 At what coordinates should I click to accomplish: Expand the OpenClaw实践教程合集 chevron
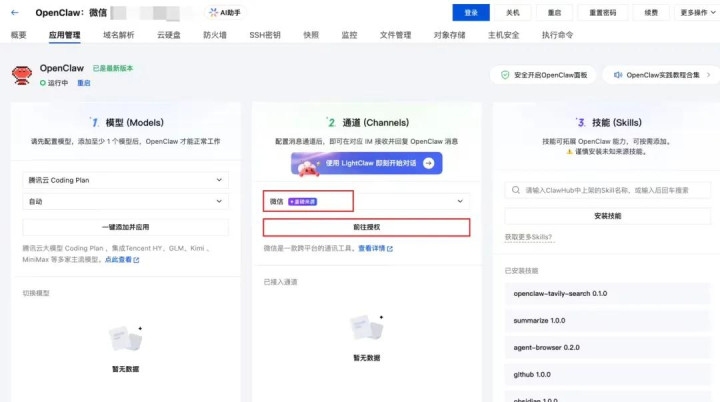(708, 75)
